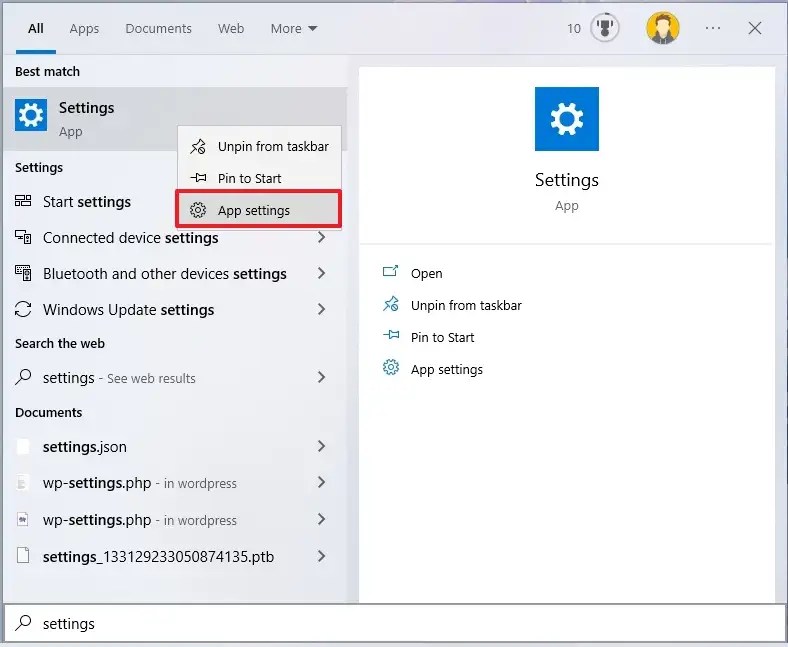Click the Start settings tiles icon
Viewport: 788px width, 647px height.
(x=23, y=201)
